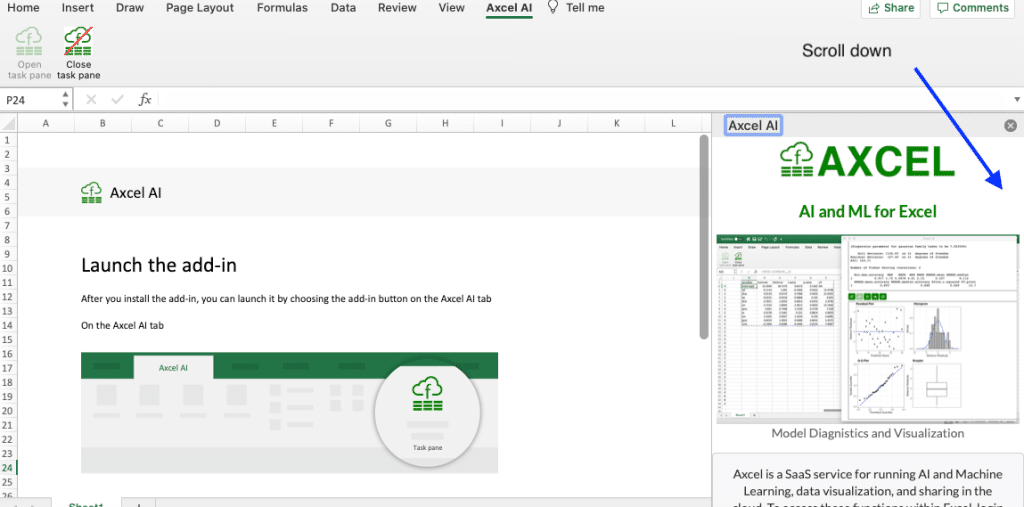Select row 24 header
Viewport: 1024px width, 507px height.
tap(8, 468)
